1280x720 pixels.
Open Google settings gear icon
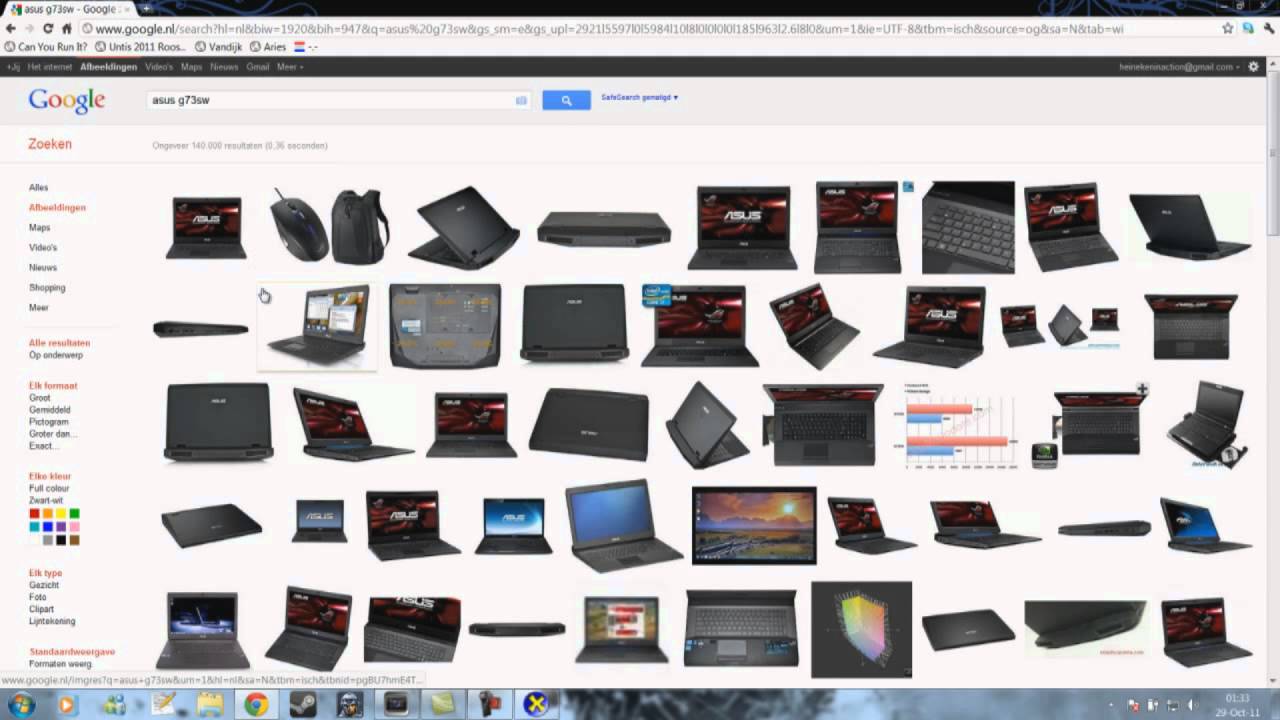click(x=1254, y=67)
